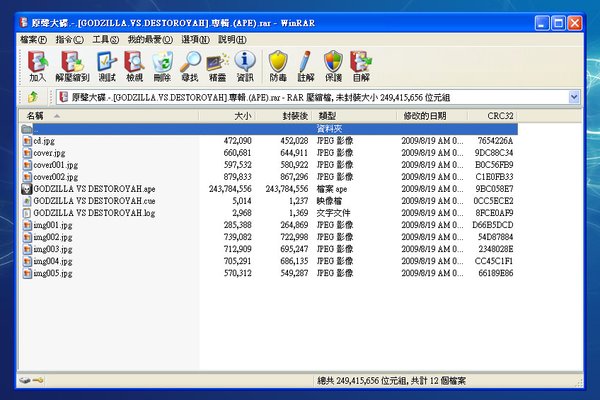Select file name cover002.jpg
The image size is (600, 400).
tap(55, 177)
